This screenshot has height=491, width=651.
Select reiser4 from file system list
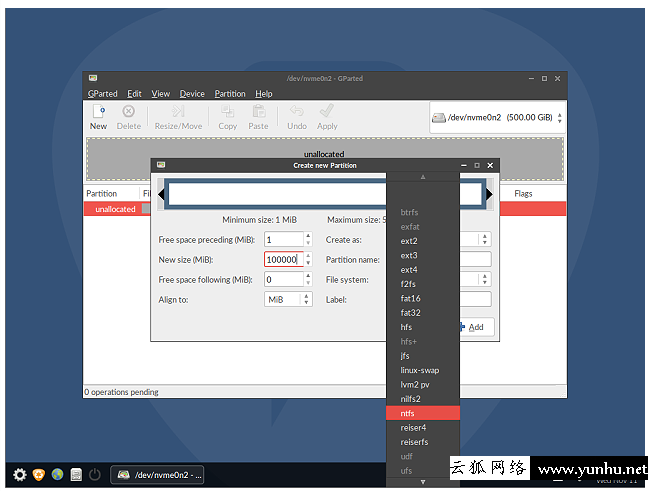(423, 427)
